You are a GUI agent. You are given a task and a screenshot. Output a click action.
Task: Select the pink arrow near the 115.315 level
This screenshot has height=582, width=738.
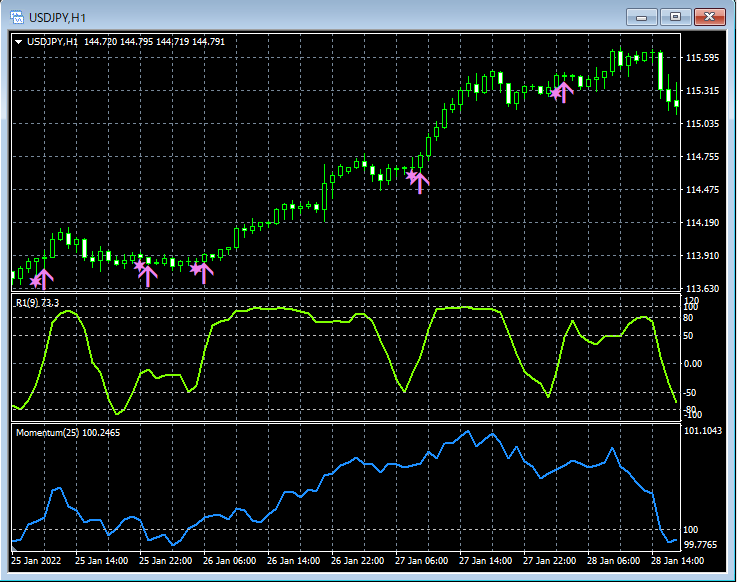coord(564,91)
